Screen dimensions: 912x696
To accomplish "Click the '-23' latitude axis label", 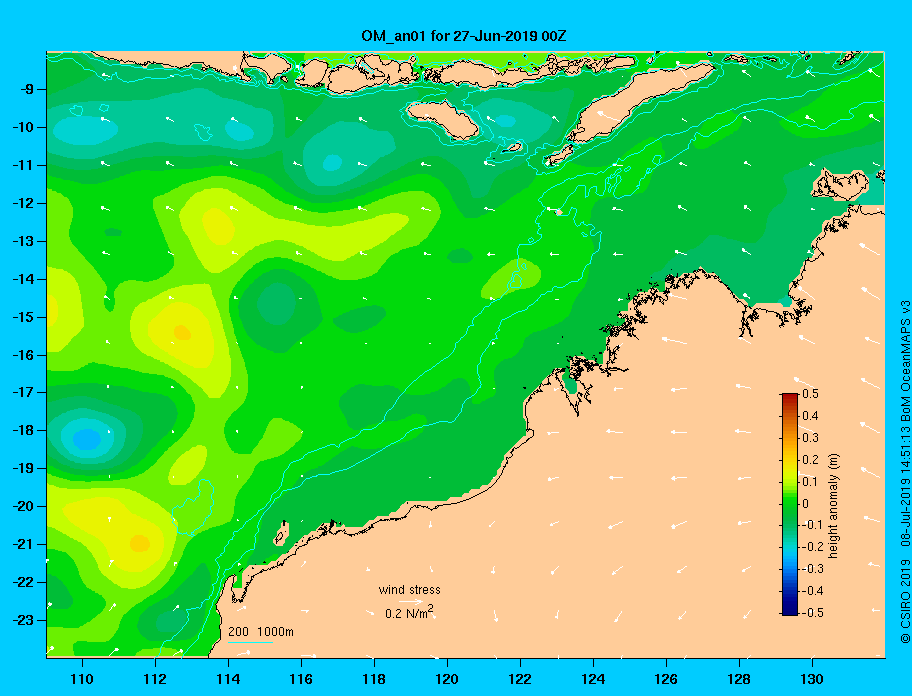I will coord(24,620).
